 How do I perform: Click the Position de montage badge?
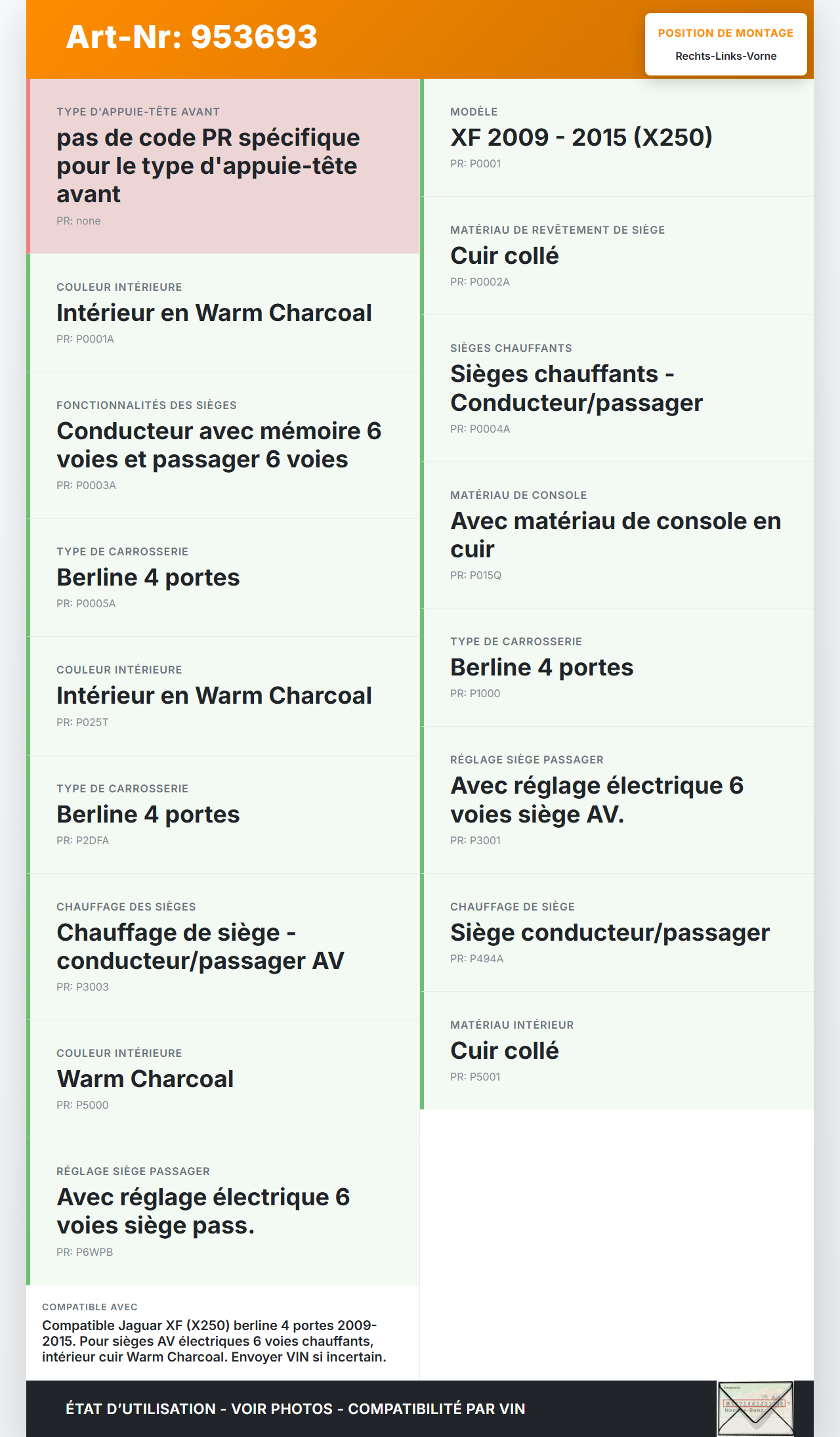[x=725, y=44]
